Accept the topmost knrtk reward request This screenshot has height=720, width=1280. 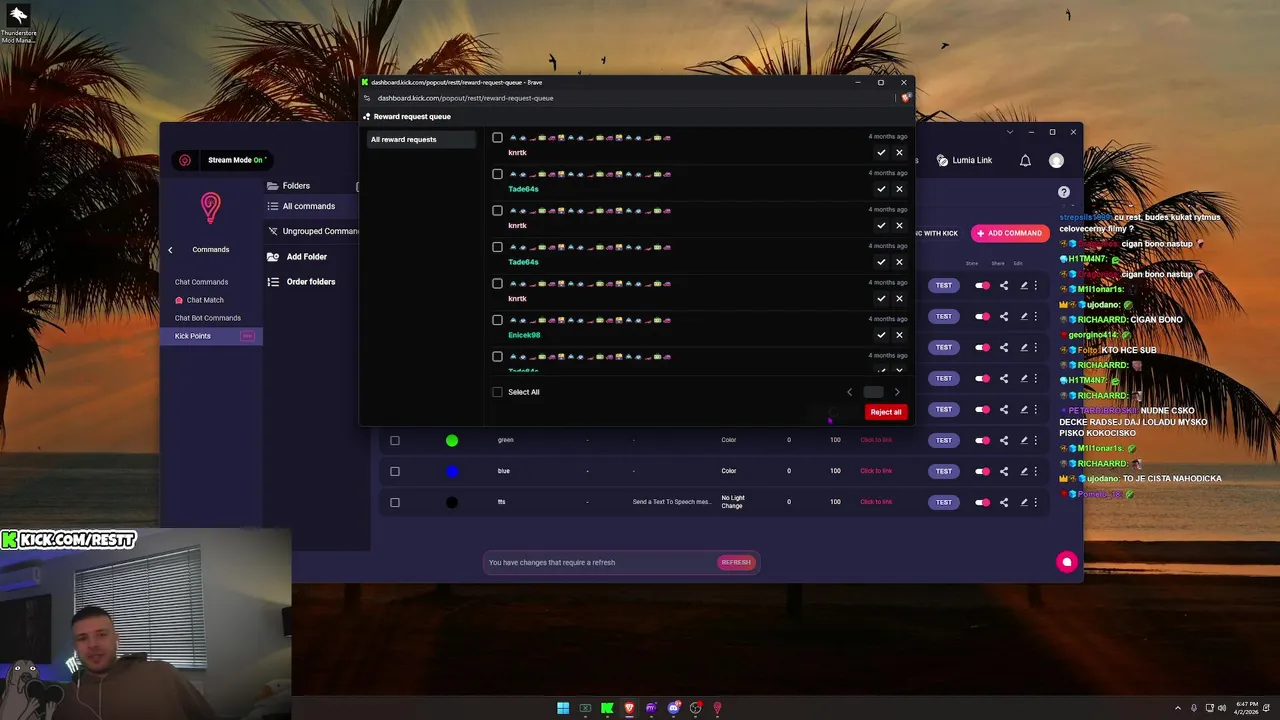click(x=881, y=153)
